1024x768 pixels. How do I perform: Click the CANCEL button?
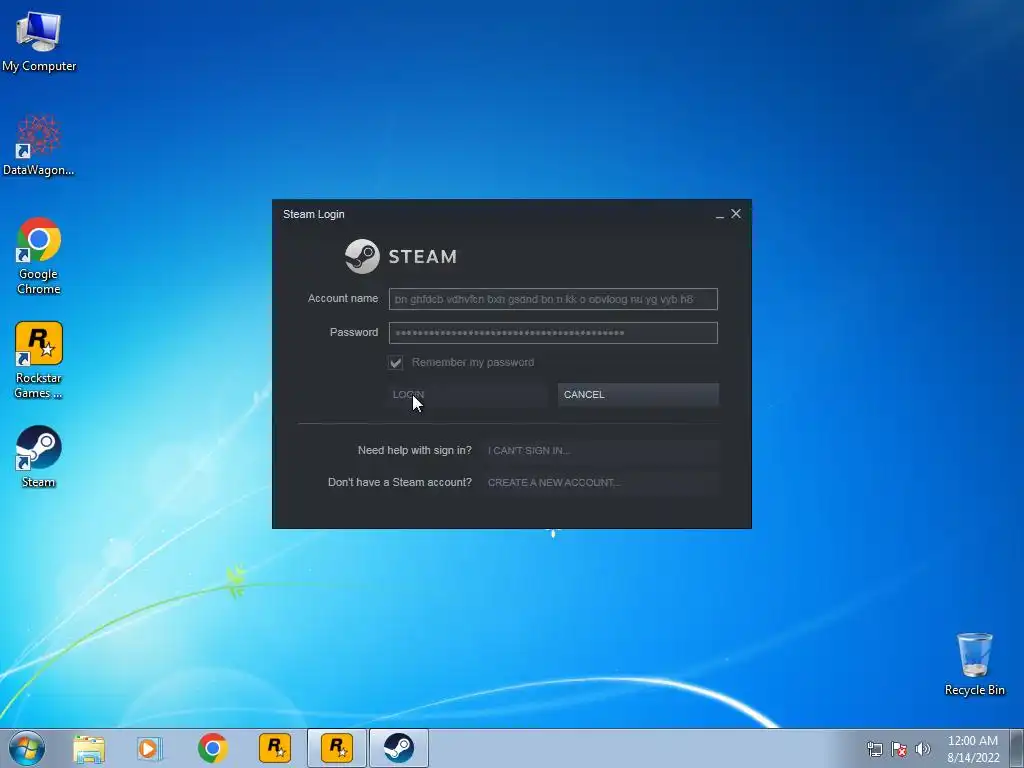[638, 394]
